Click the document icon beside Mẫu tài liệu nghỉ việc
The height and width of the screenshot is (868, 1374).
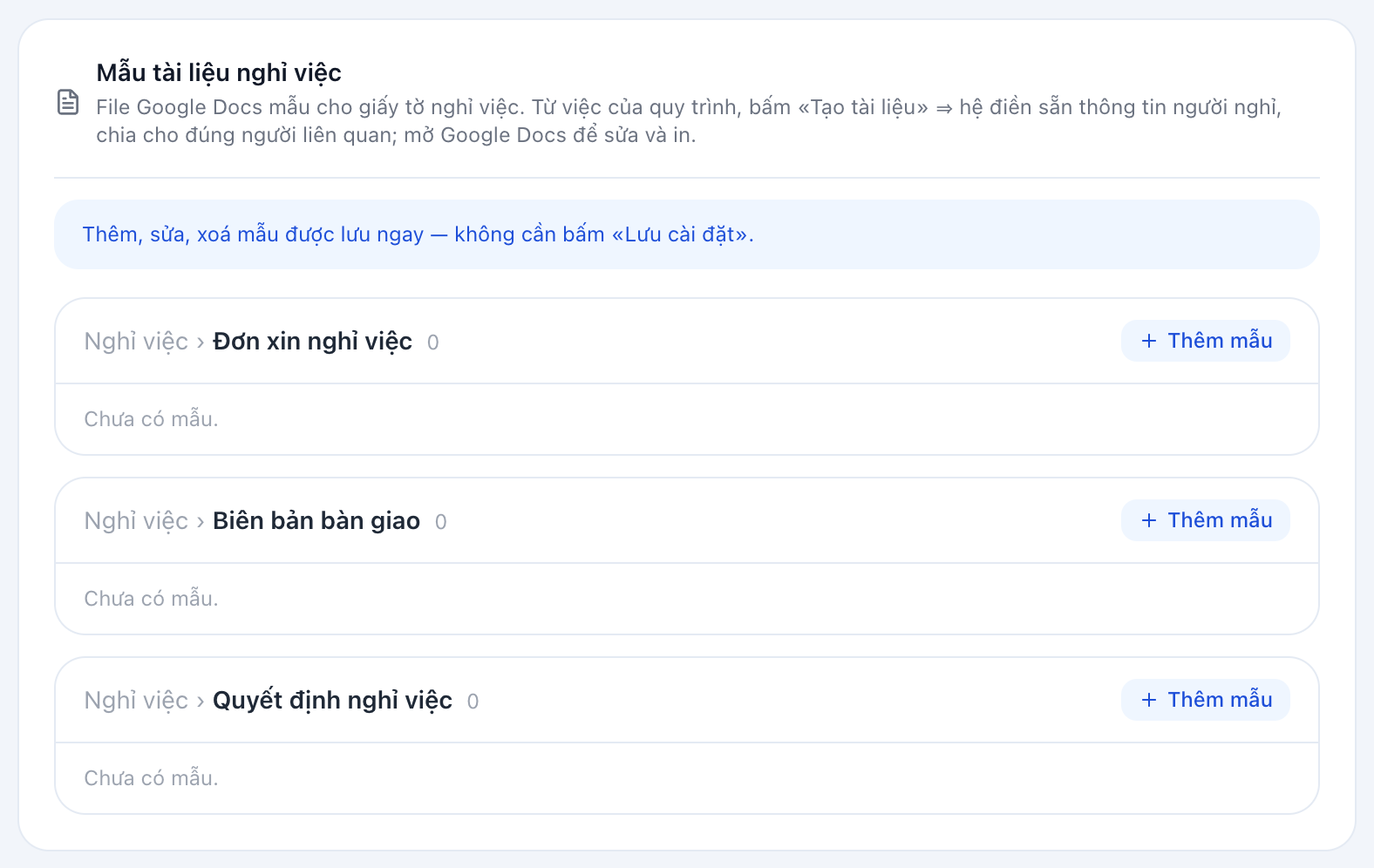pos(68,102)
